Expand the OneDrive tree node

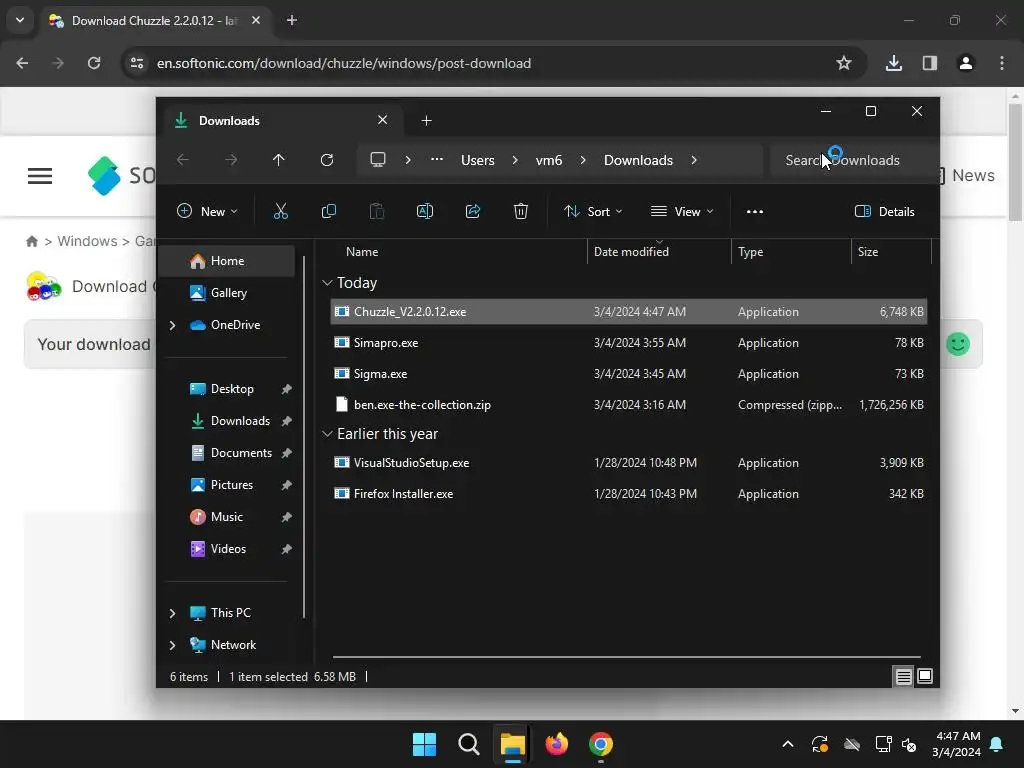click(x=172, y=325)
